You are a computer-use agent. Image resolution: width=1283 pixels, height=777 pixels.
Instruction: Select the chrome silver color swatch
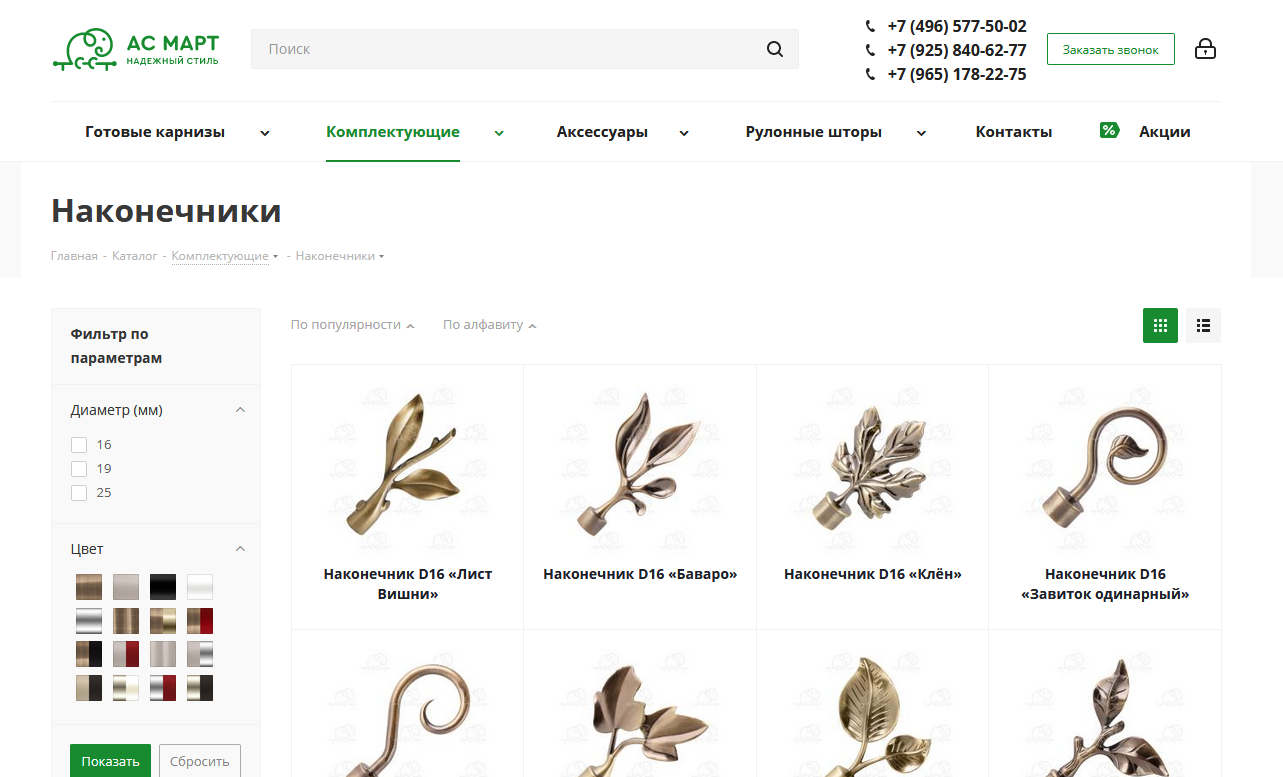coord(89,621)
